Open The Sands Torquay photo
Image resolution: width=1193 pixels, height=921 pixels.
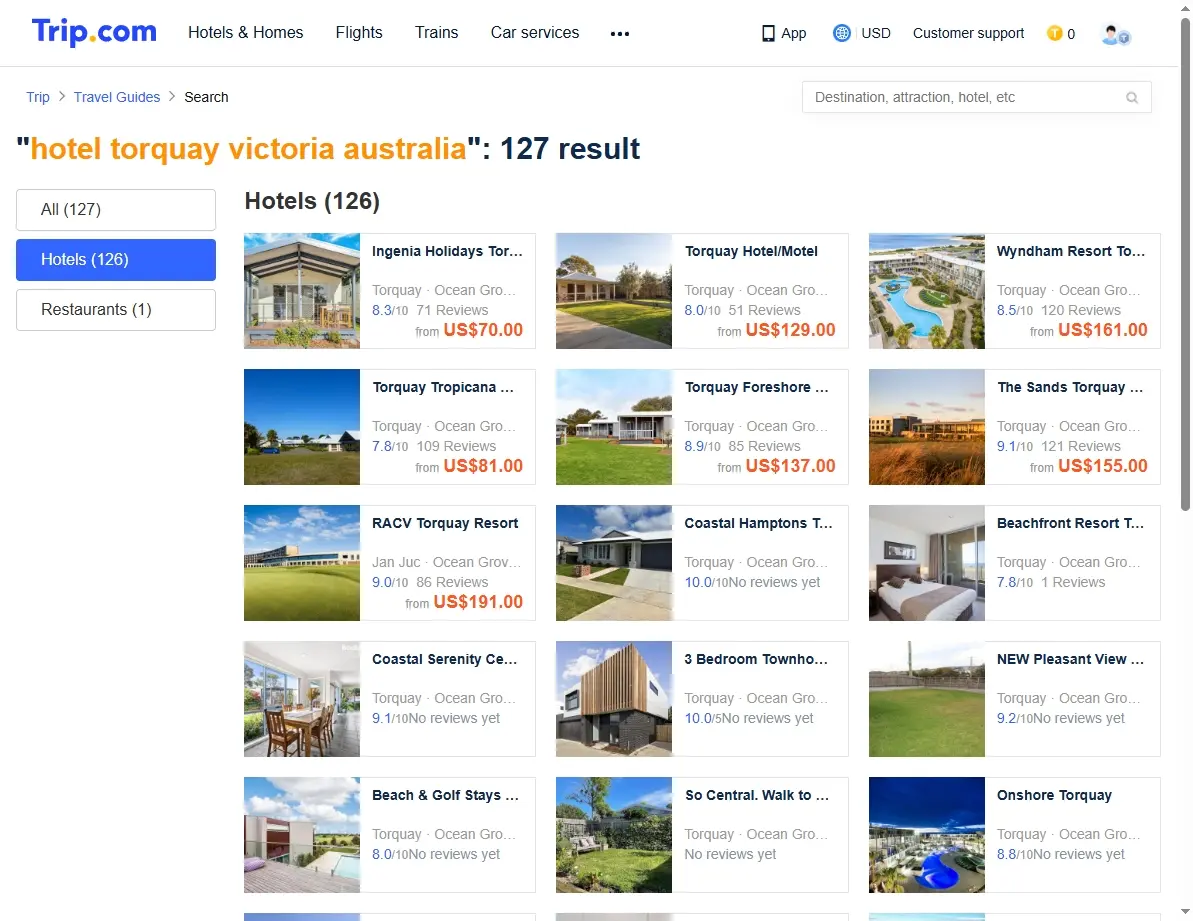click(x=927, y=427)
